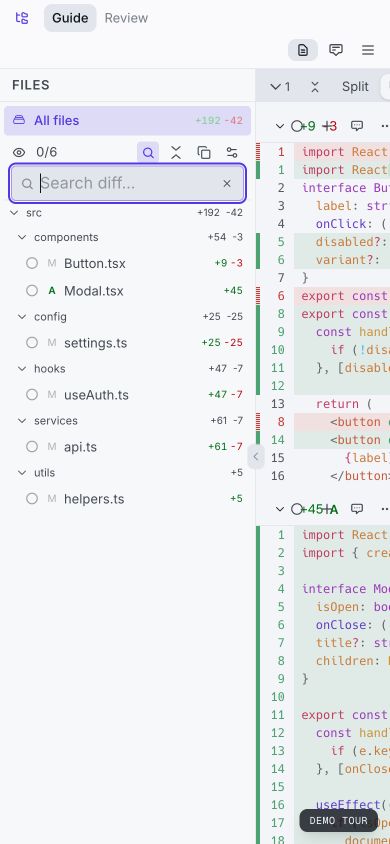This screenshot has height=844, width=390.
Task: Collapse the Button.tsx diff section
Action: pyautogui.click(x=279, y=126)
